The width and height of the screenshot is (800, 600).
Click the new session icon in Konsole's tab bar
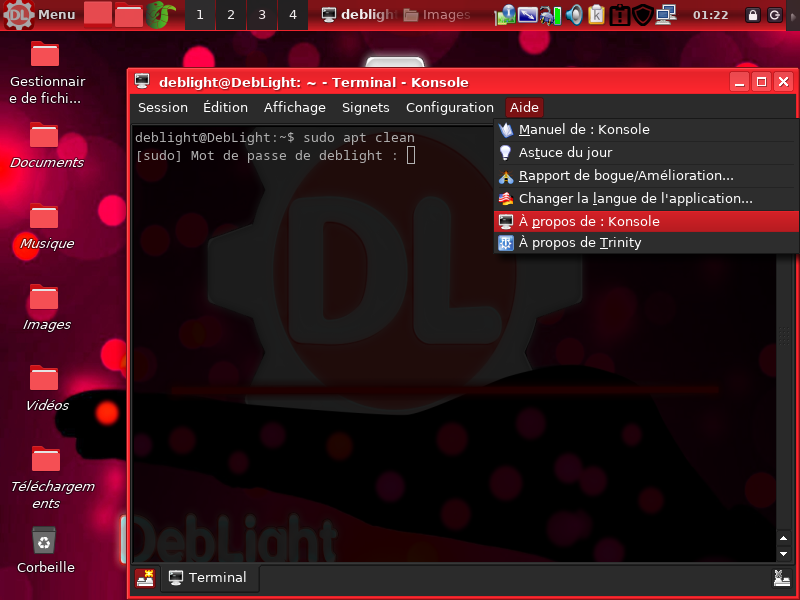pyautogui.click(x=145, y=578)
